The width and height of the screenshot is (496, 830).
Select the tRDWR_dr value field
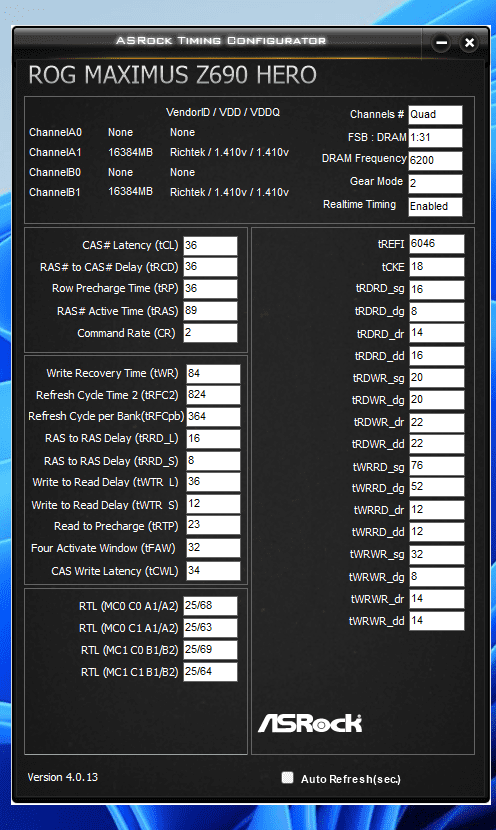pos(437,422)
